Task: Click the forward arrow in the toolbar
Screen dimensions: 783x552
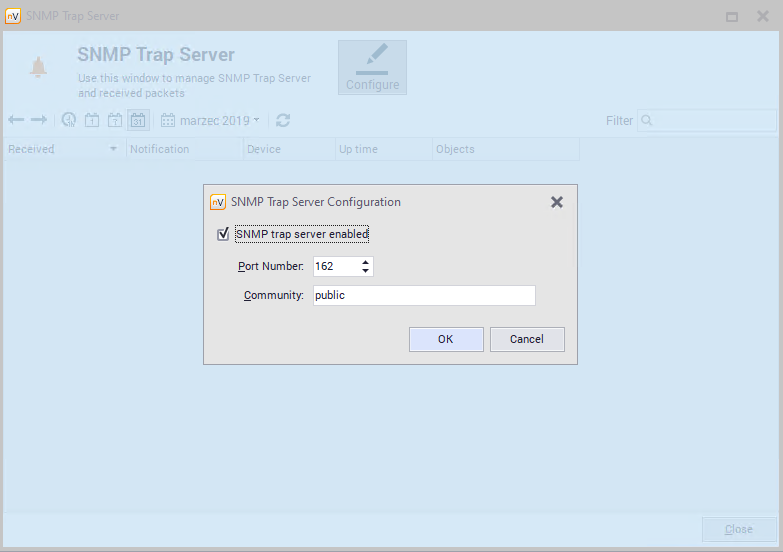Action: click(x=39, y=120)
